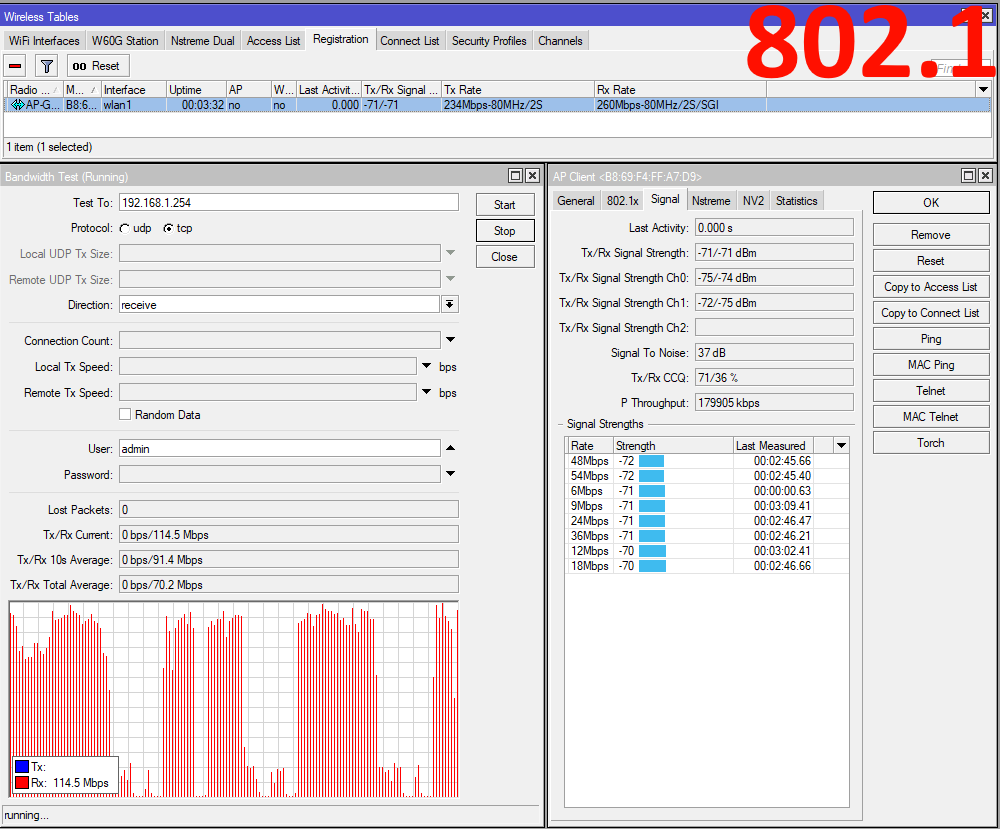The width and height of the screenshot is (1000, 829).
Task: Sort by the Rx Rate column header
Action: 680,89
